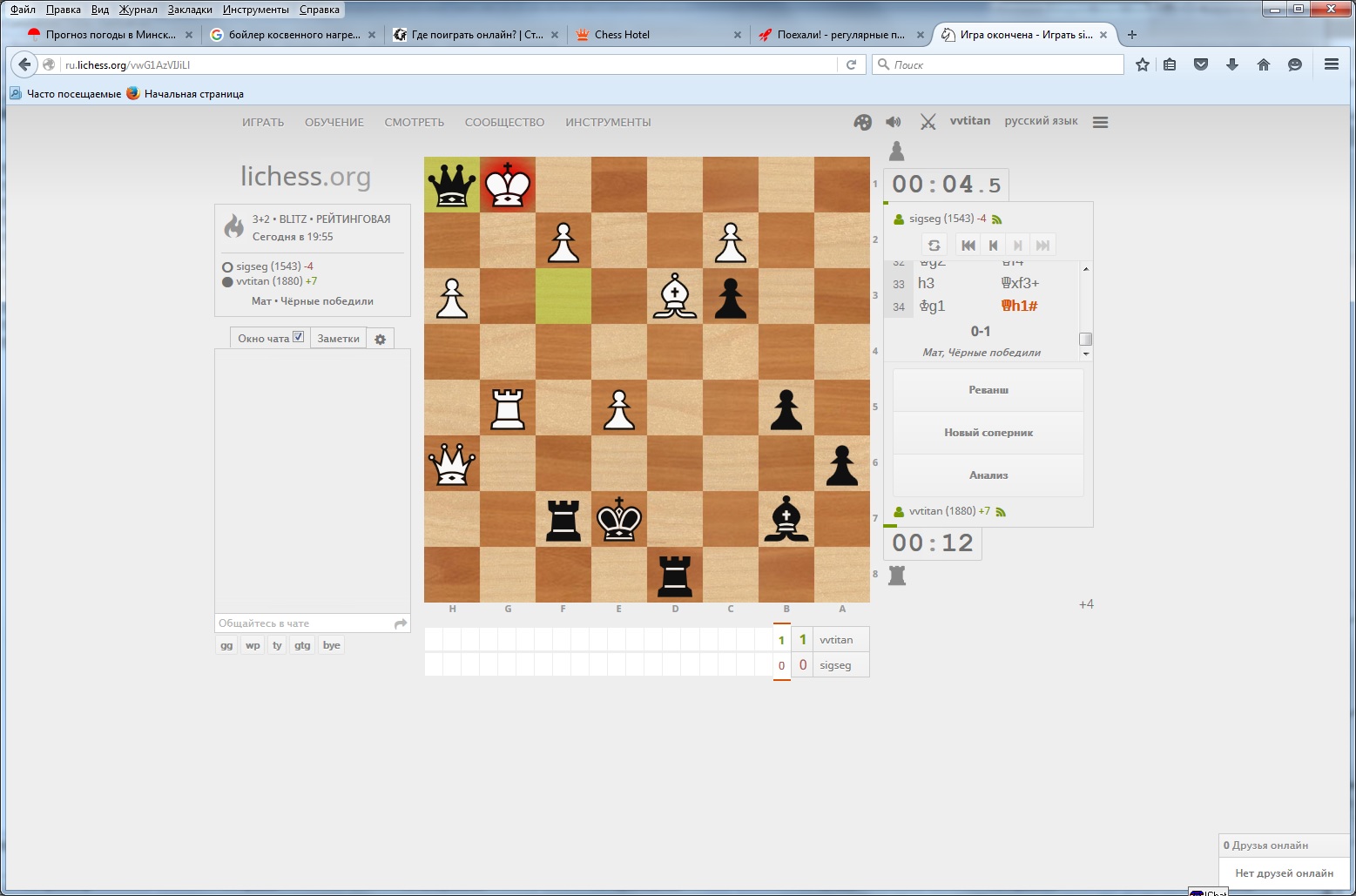Open the Журнал menu in menu bar
The image size is (1356, 896).
pyautogui.click(x=138, y=10)
